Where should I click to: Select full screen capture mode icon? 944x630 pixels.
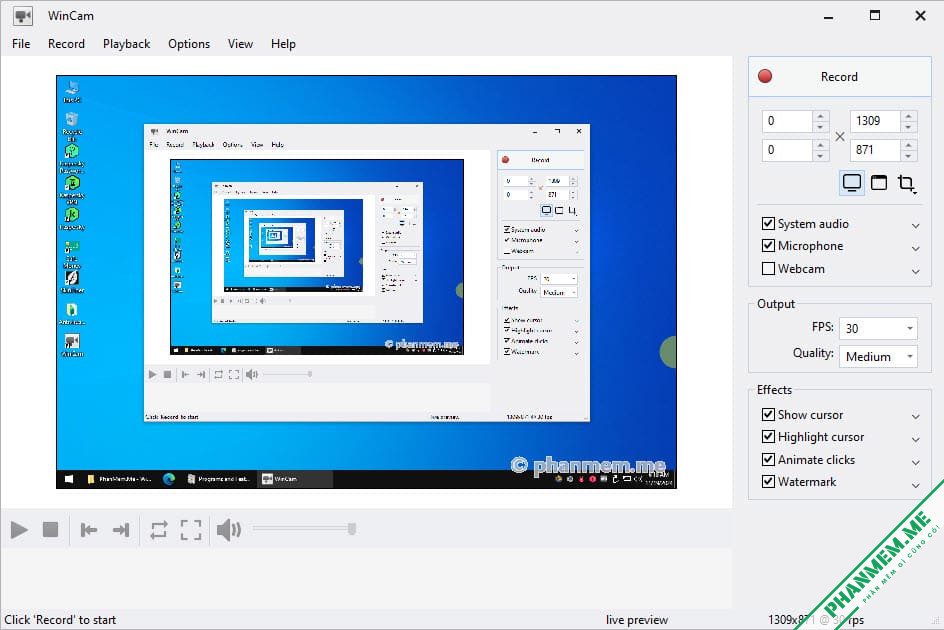[851, 182]
